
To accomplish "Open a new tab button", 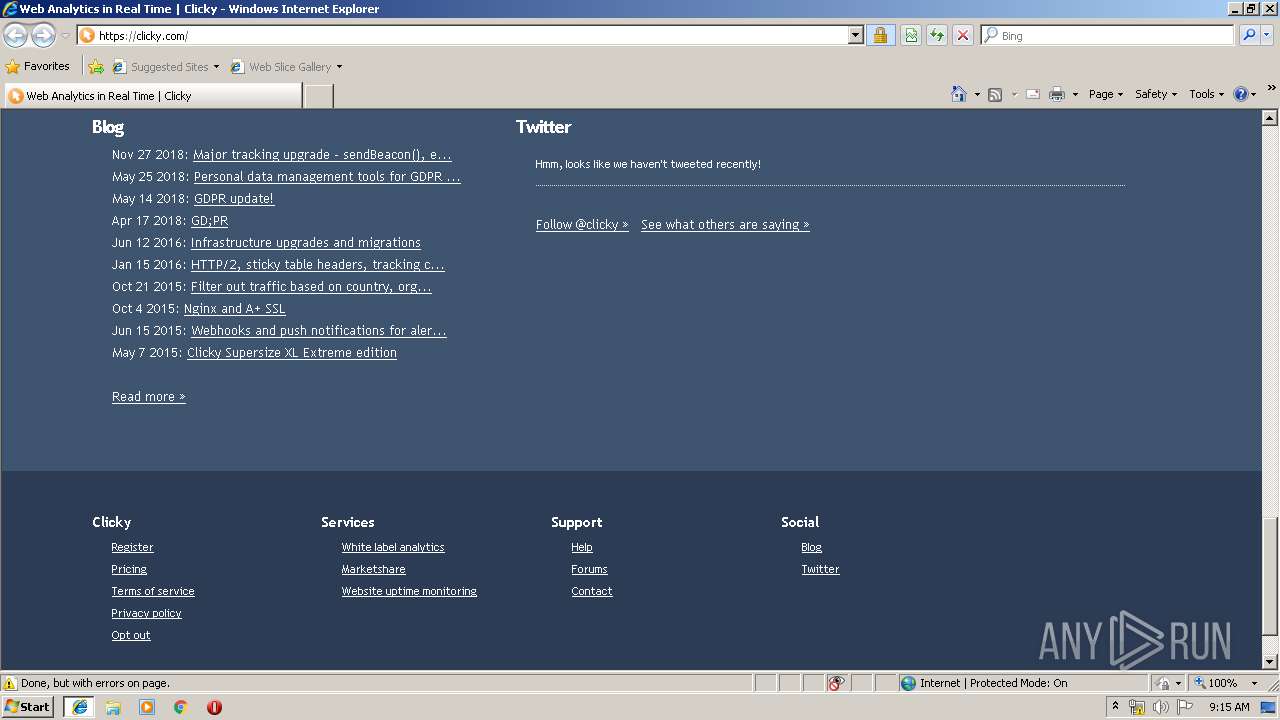I will [x=318, y=96].
